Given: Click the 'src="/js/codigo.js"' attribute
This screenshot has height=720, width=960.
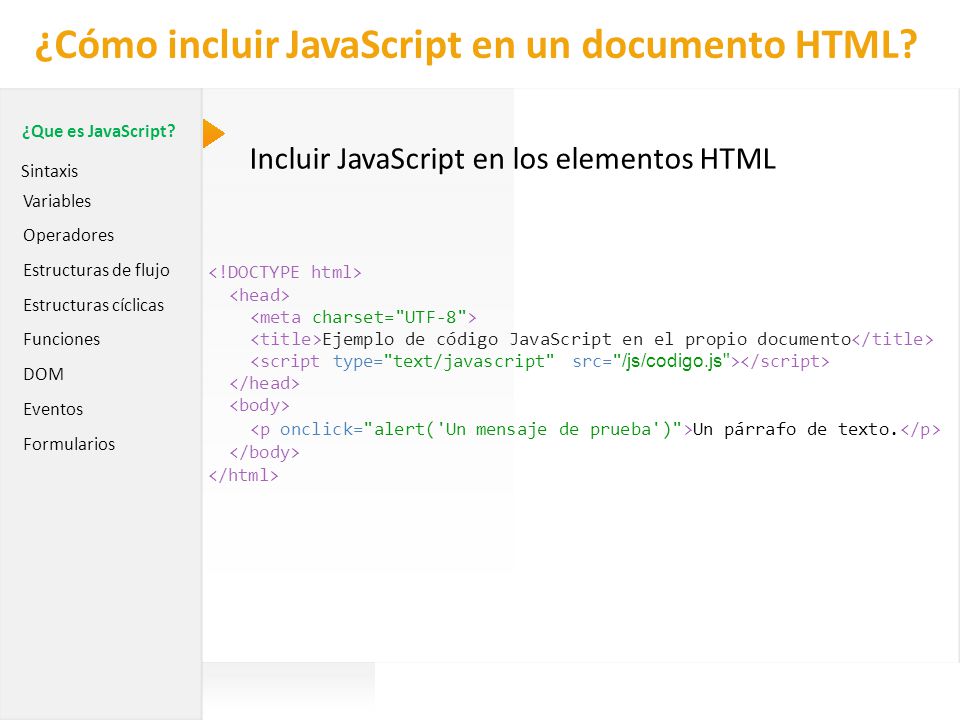Looking at the screenshot, I should tap(651, 361).
